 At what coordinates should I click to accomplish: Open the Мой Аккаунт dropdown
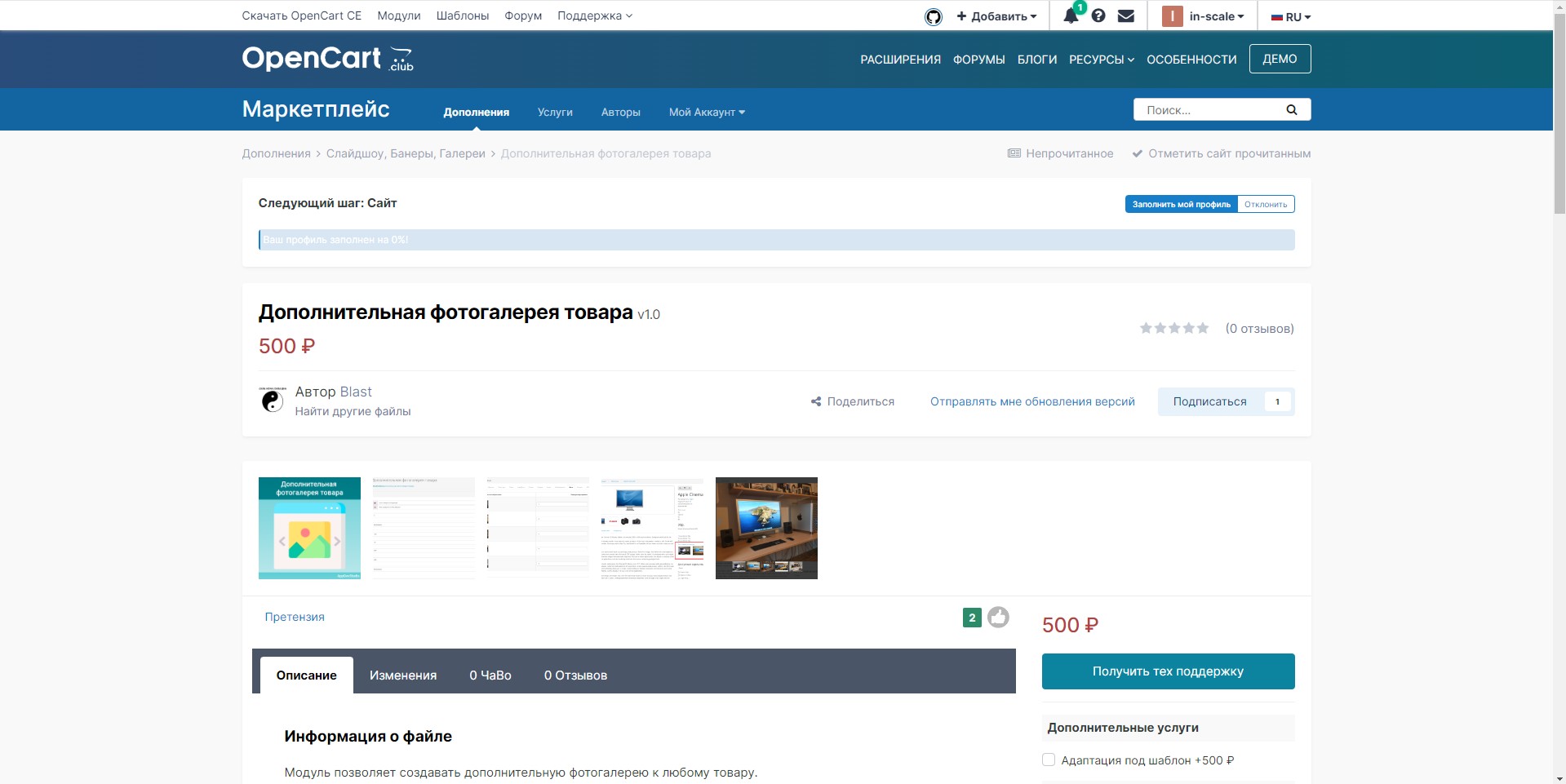click(x=707, y=112)
